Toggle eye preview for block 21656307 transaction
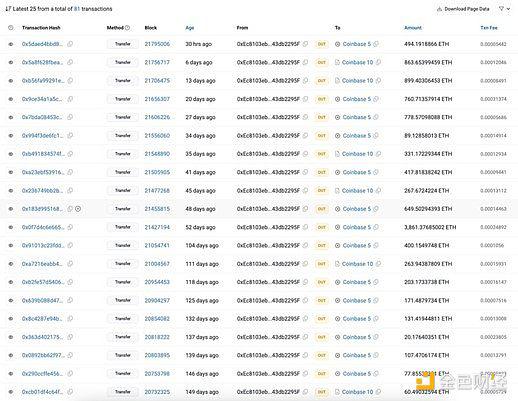 [x=11, y=99]
